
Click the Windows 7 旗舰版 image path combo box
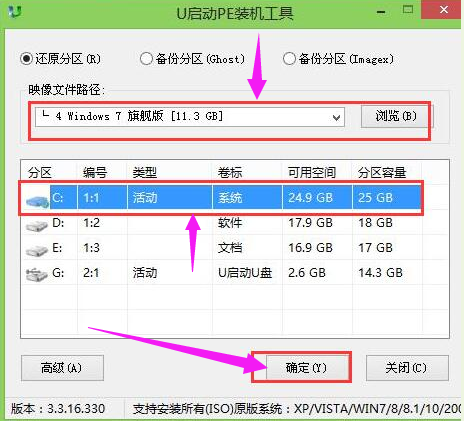(x=190, y=117)
